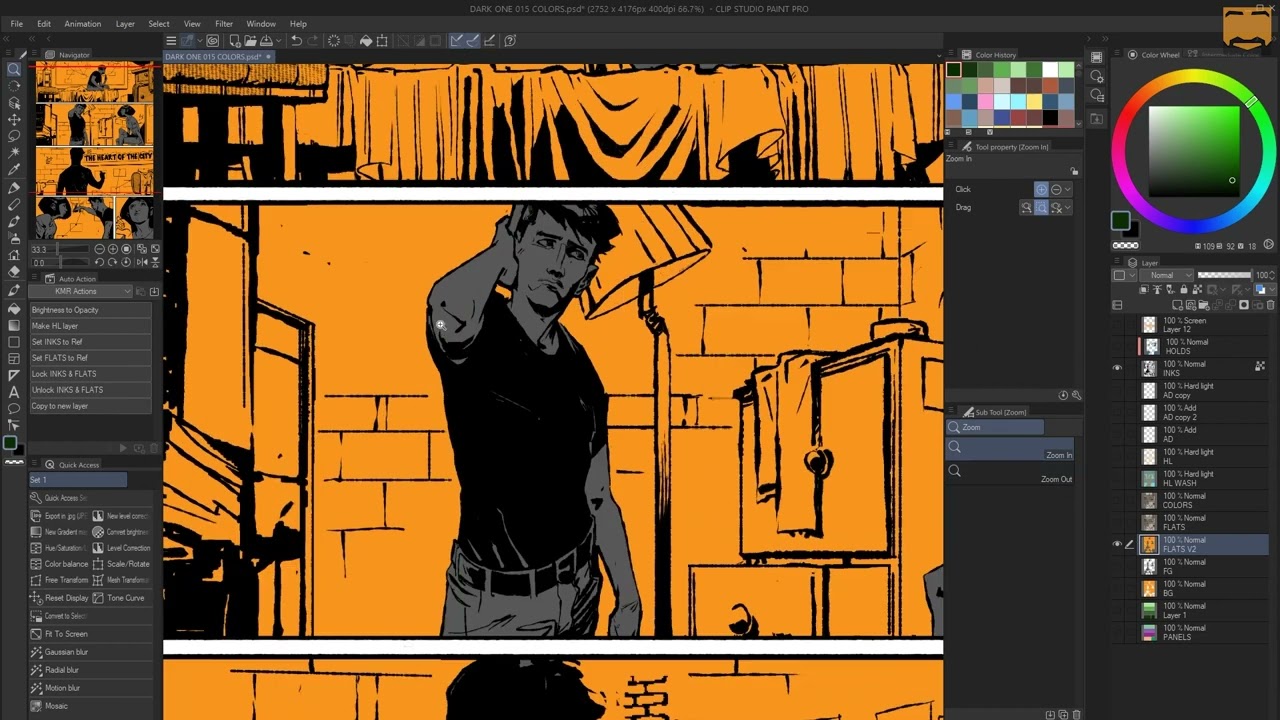
Task: Run the Lock INKS & FLATS action
Action: point(91,374)
